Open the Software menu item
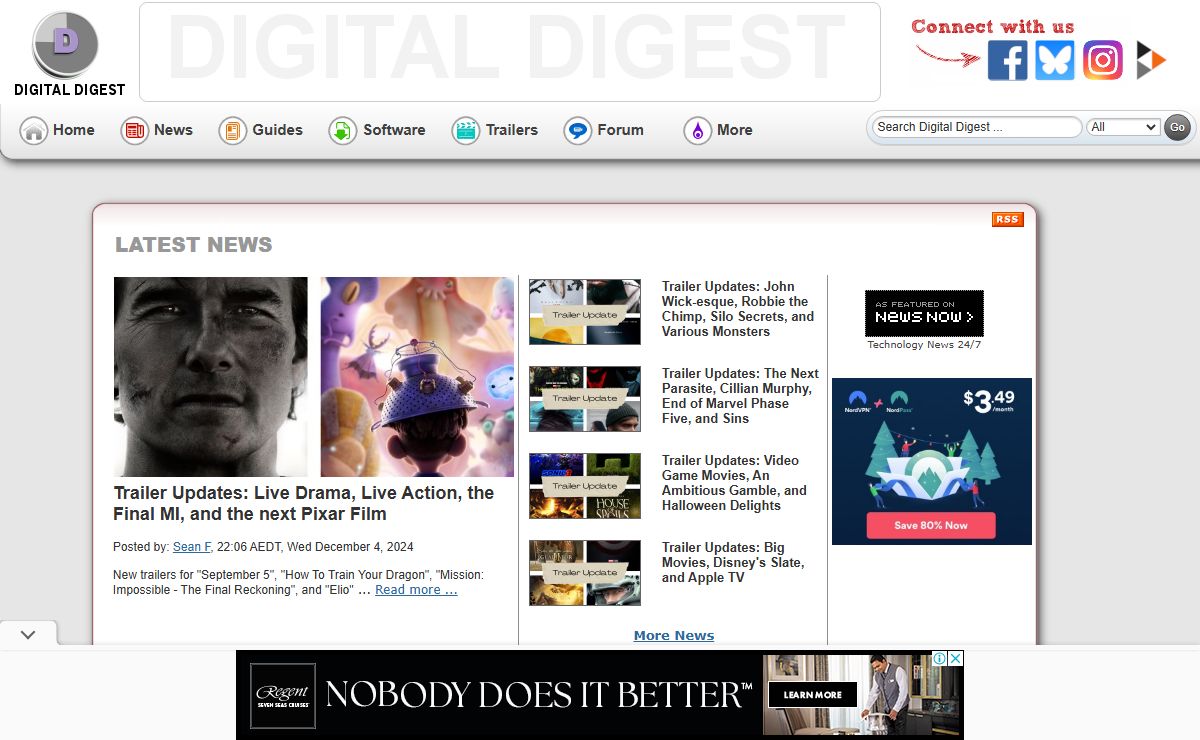Screen dimensions: 1200x740 (x=394, y=130)
